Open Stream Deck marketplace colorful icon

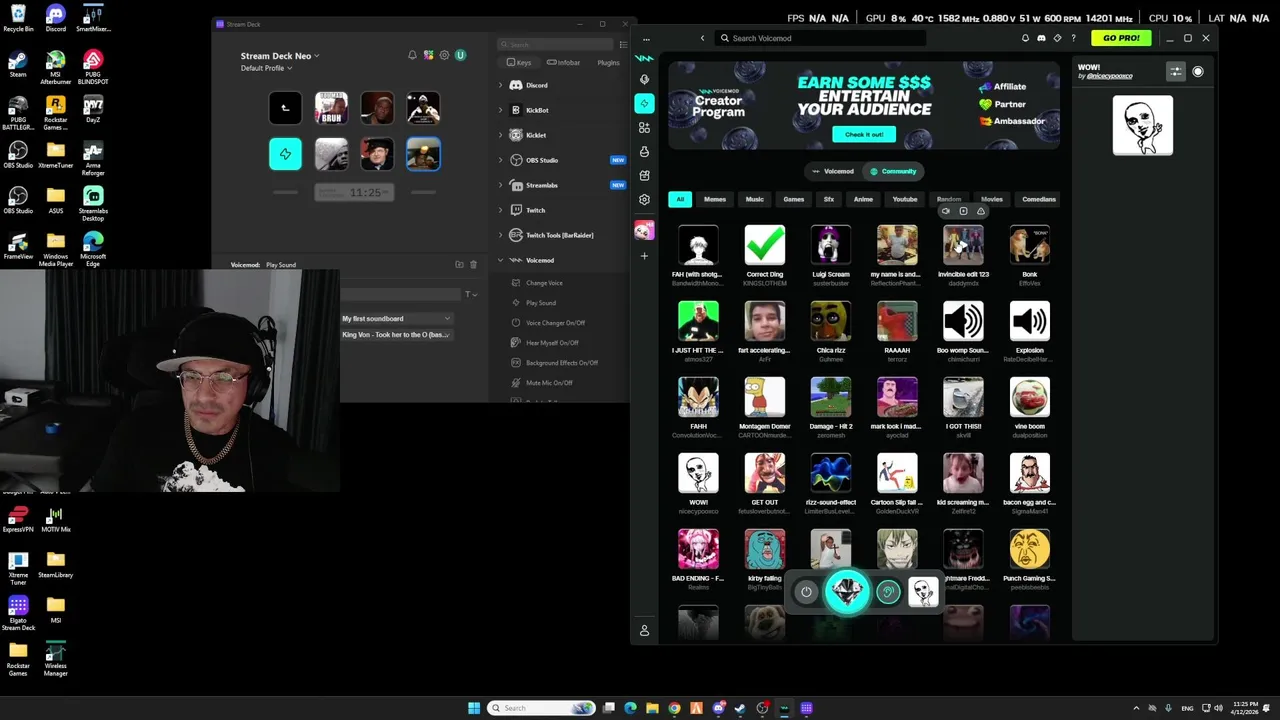[428, 55]
